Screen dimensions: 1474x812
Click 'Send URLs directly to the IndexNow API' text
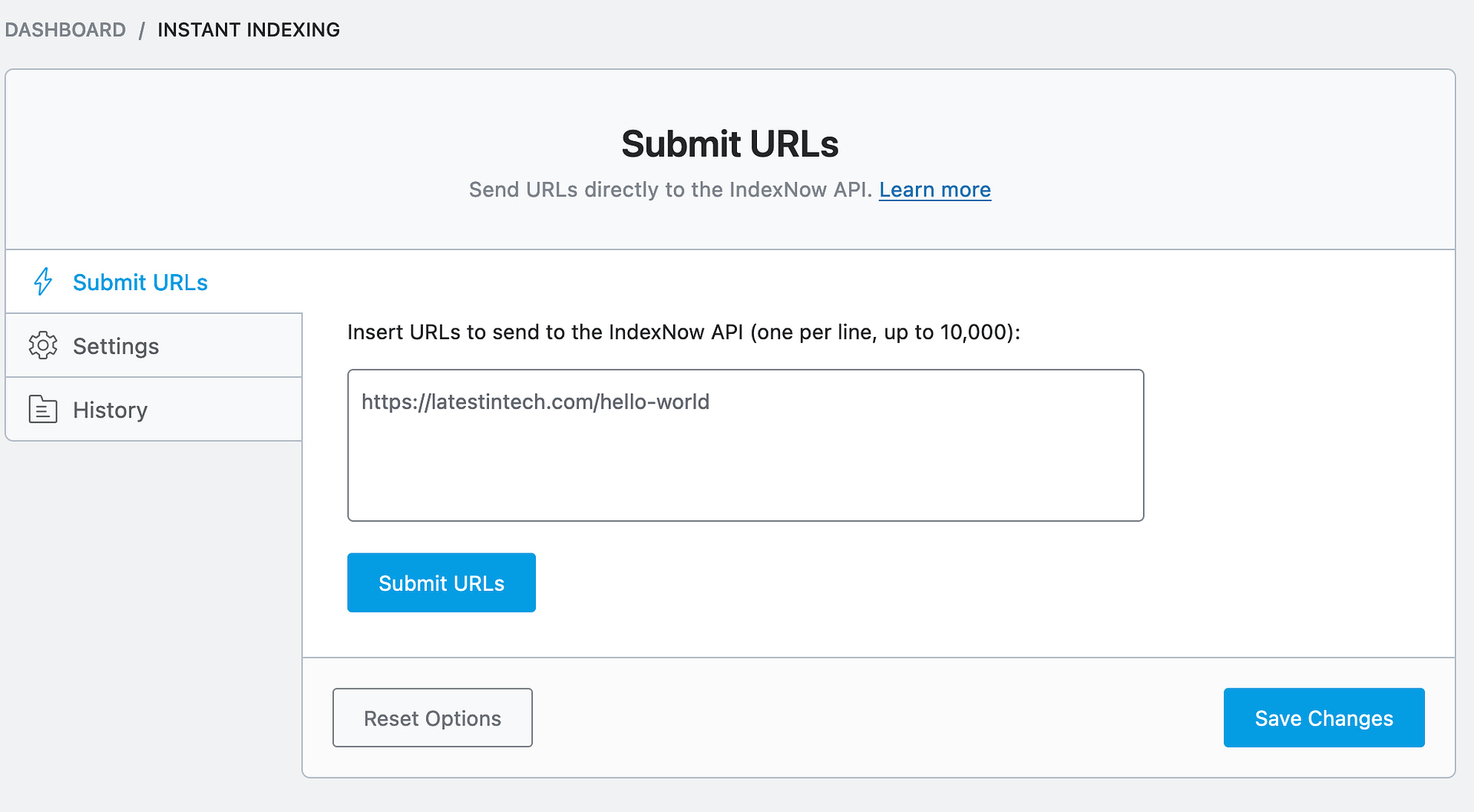point(670,190)
